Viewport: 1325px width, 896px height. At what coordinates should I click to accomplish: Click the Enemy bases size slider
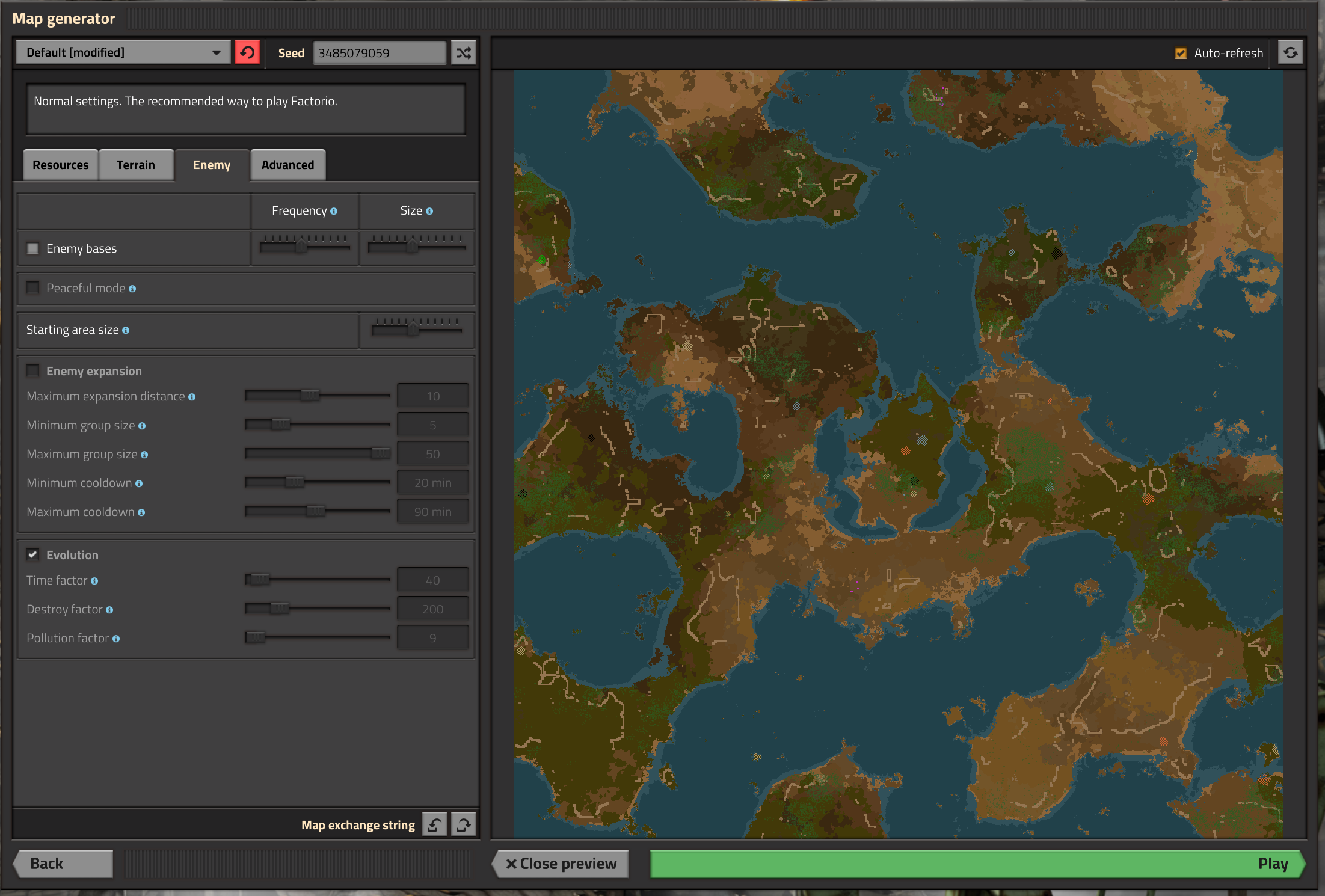pos(416,245)
